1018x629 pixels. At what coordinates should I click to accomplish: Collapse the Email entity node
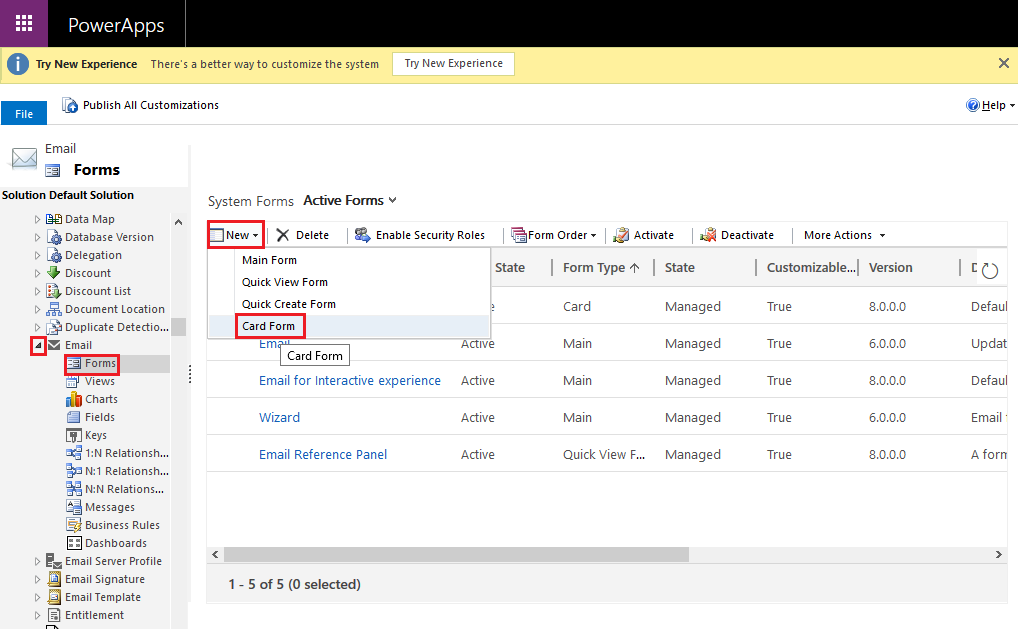38,345
